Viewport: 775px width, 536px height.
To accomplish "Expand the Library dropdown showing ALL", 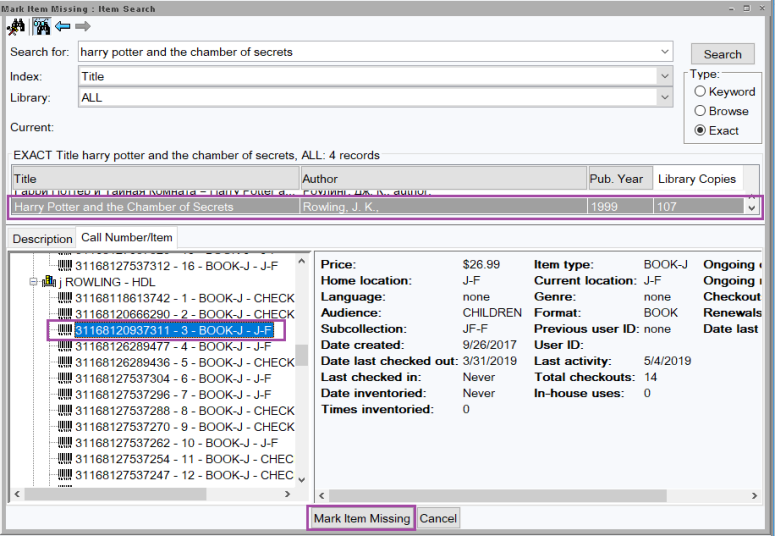I will [666, 98].
